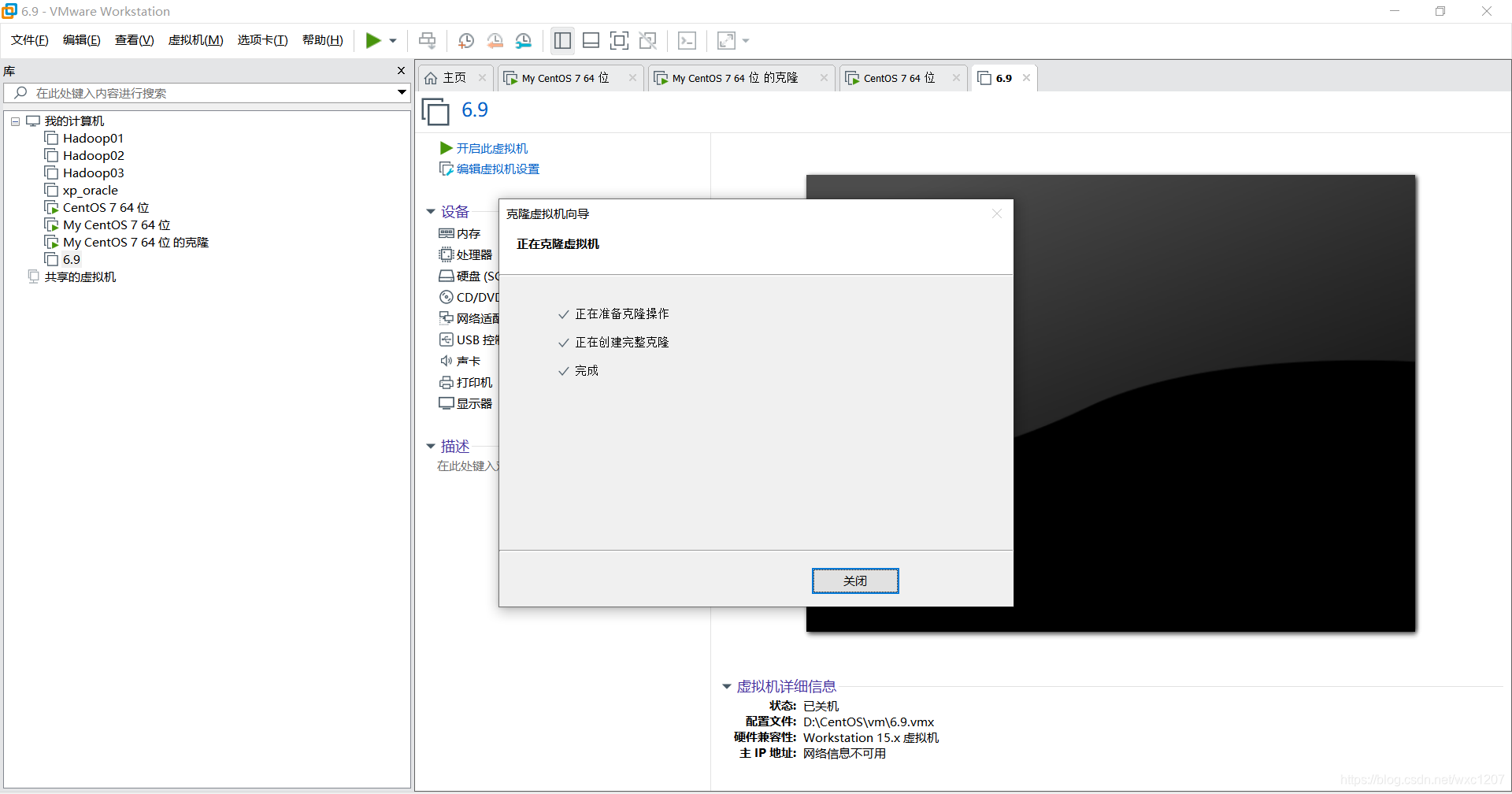Collapse the 设备 section
Viewport: 1512px width, 794px height.
click(431, 212)
